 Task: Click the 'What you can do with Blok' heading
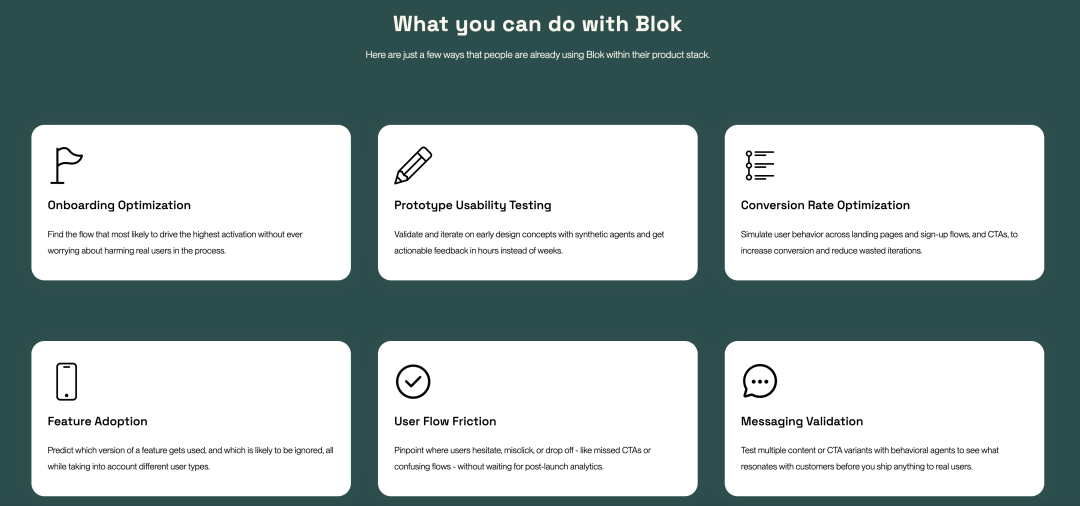(x=538, y=23)
